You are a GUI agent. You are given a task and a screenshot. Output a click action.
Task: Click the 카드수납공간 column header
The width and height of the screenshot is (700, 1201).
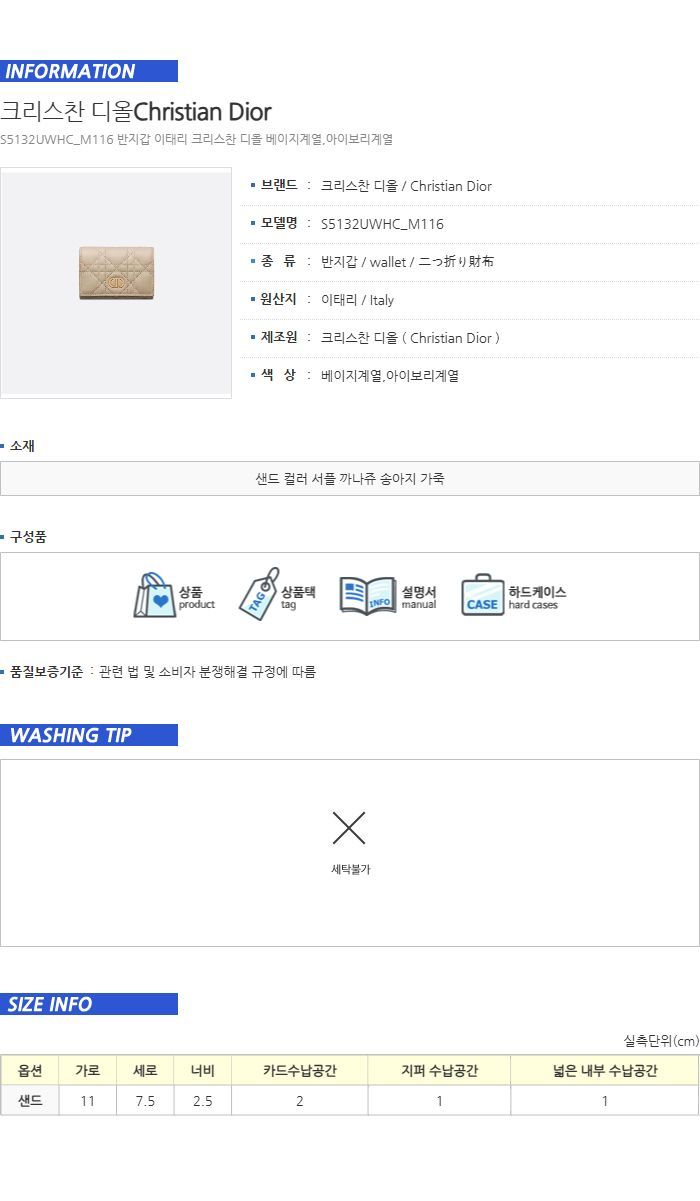[x=300, y=1071]
